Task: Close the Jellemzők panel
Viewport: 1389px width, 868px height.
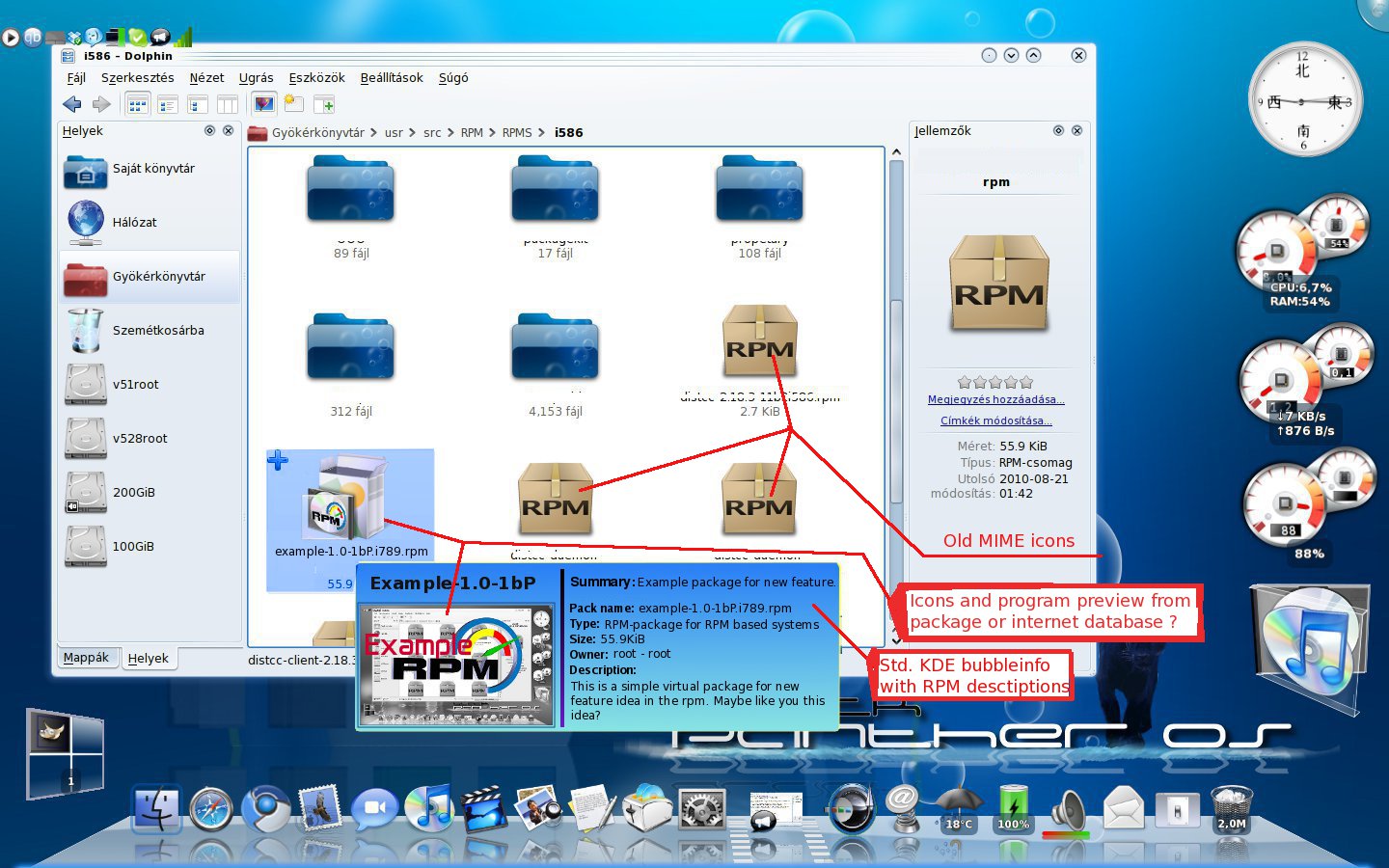Action: (1076, 130)
